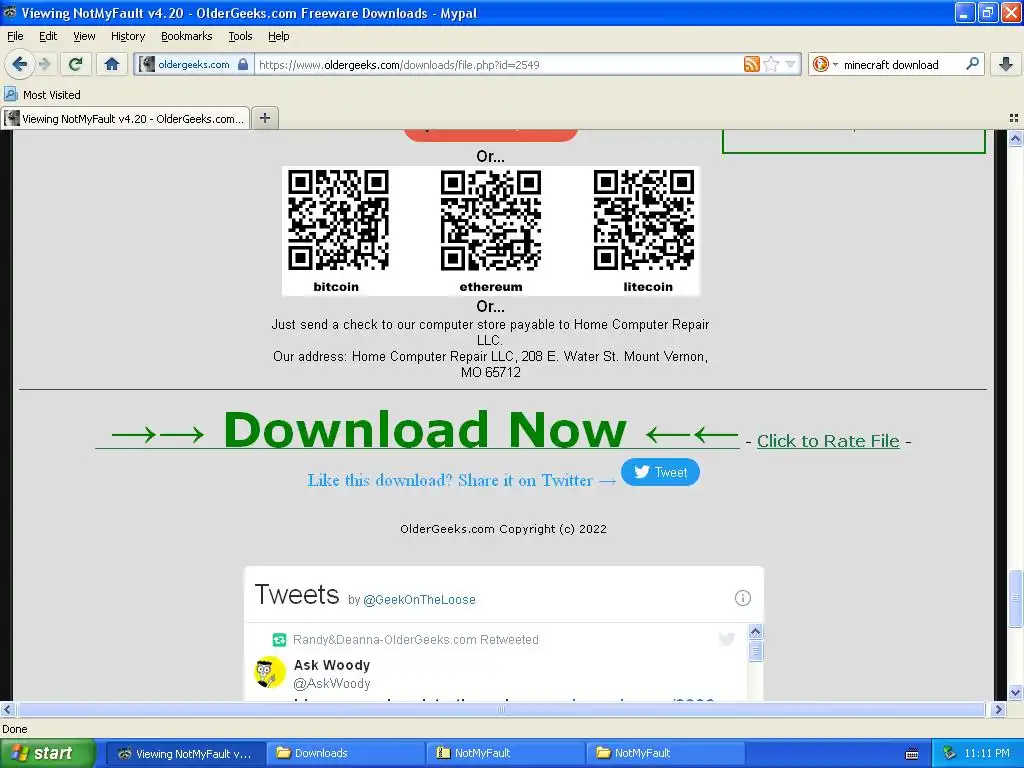Click the litecoin QR code
The image size is (1024, 768).
(644, 220)
